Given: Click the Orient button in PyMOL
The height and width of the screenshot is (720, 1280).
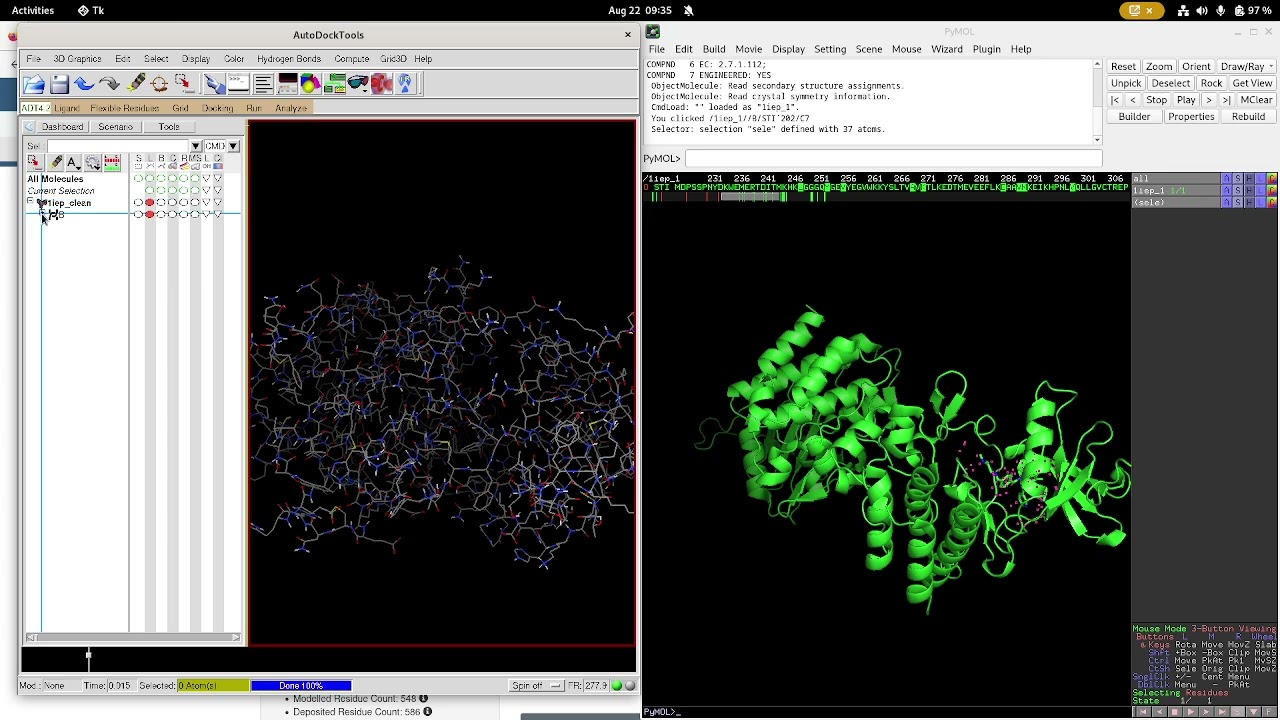Looking at the screenshot, I should [x=1196, y=66].
